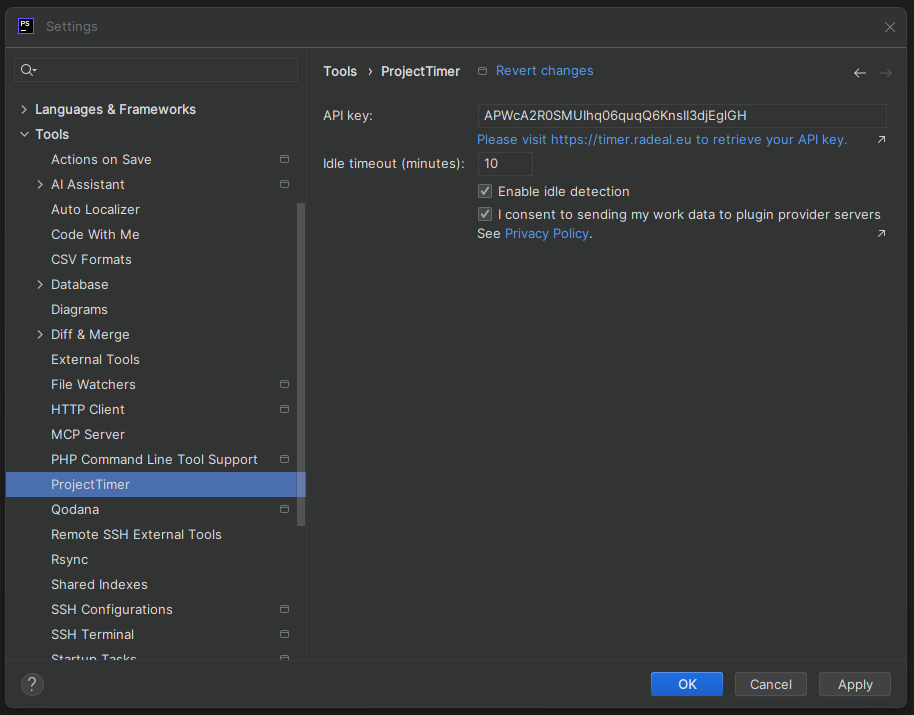Expand the Database tree node

tap(40, 285)
